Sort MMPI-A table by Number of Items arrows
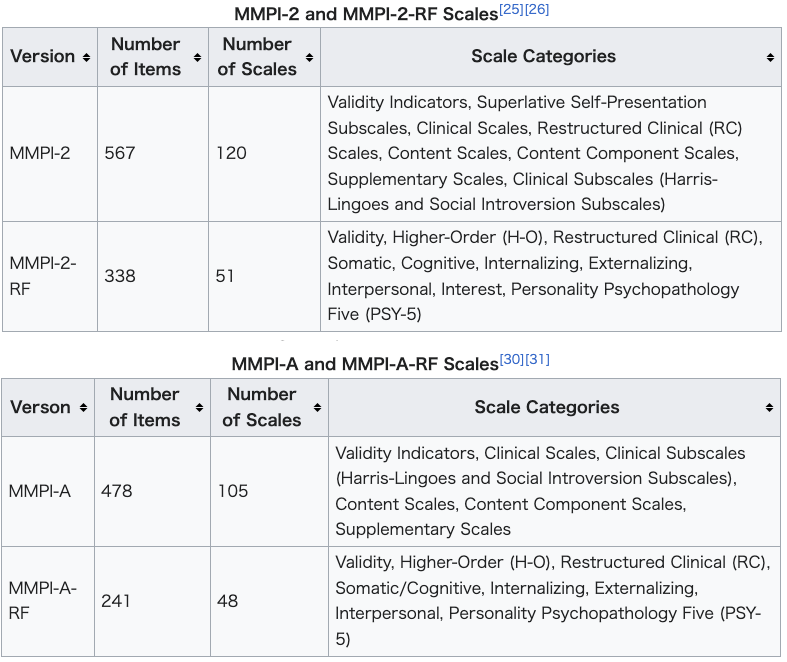Image resolution: width=787 pixels, height=662 pixels. [199, 408]
